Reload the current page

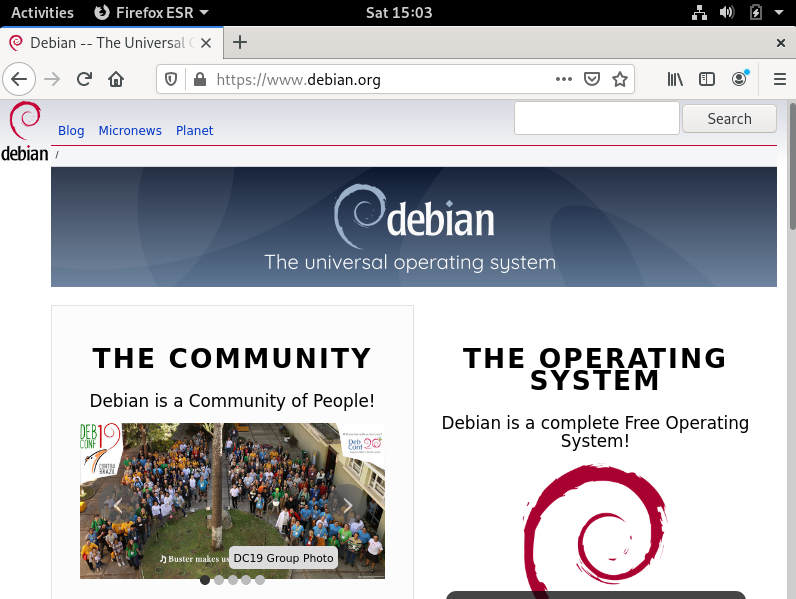[84, 79]
